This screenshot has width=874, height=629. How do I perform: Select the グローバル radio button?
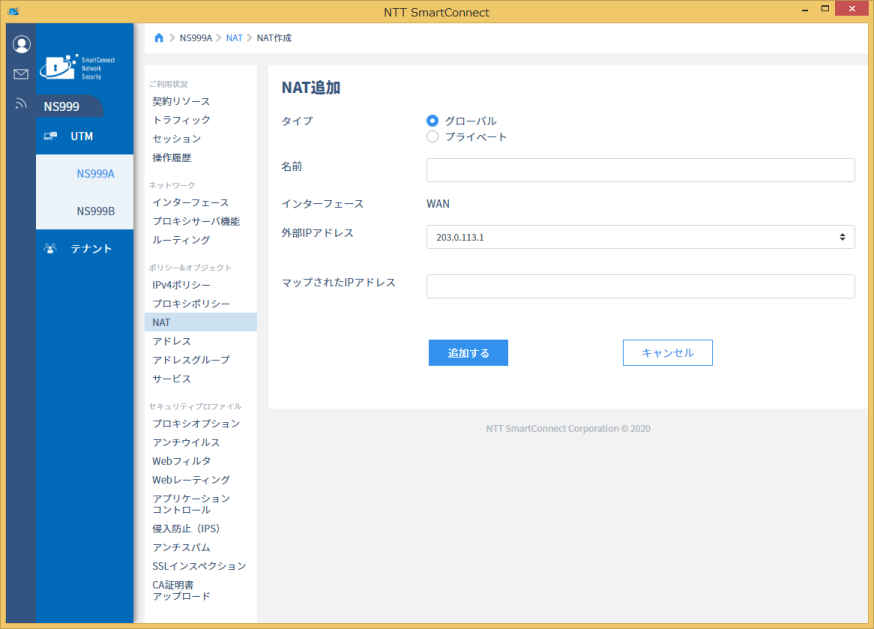[433, 120]
